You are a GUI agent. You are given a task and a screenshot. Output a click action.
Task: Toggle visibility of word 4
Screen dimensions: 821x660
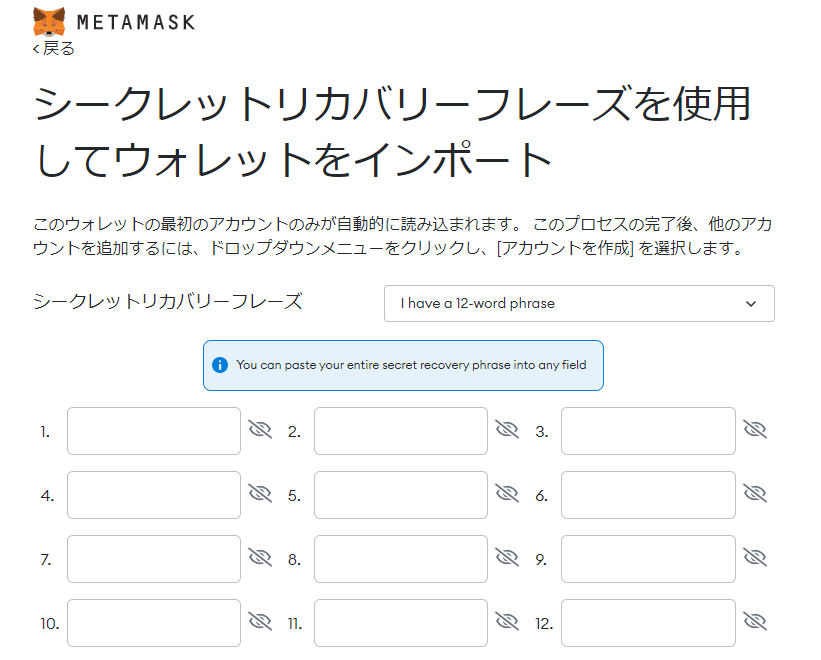(x=260, y=493)
